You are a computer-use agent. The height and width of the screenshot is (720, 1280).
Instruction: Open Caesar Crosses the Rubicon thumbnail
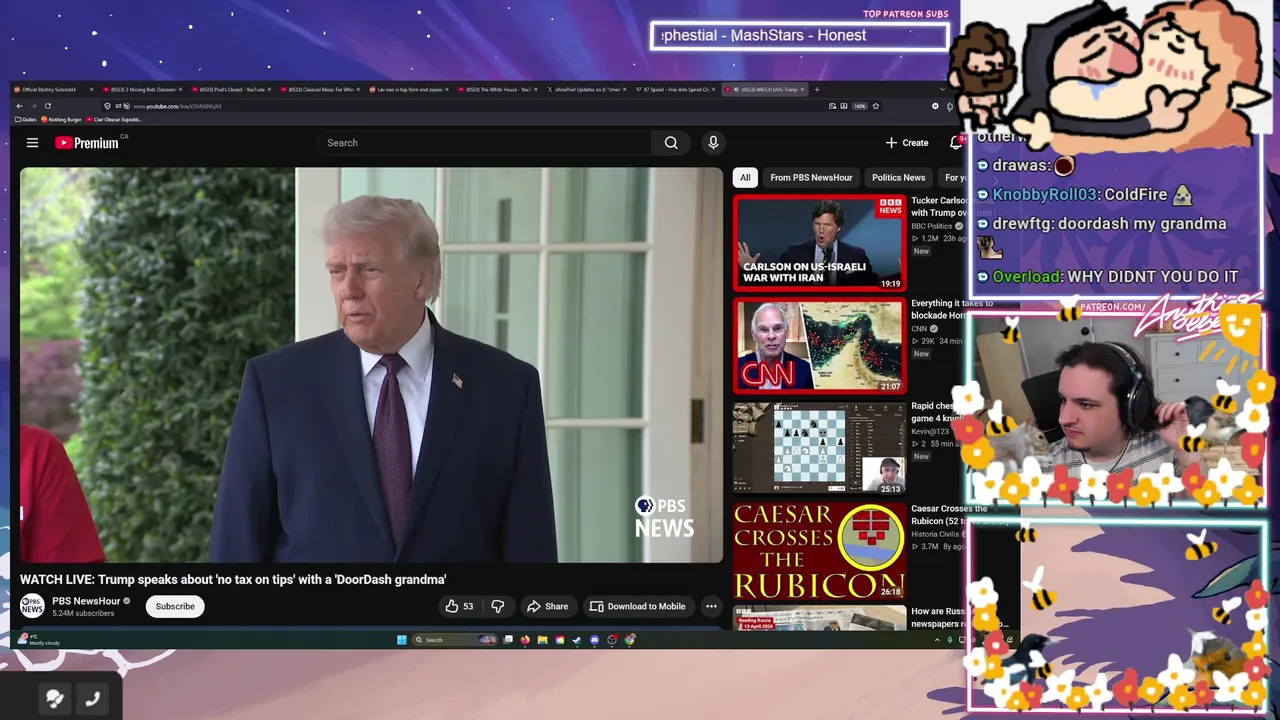820,551
